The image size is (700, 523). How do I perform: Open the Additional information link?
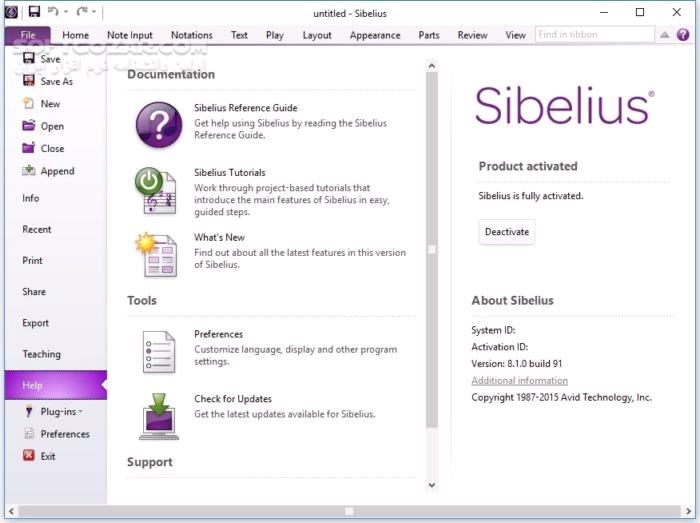click(519, 381)
